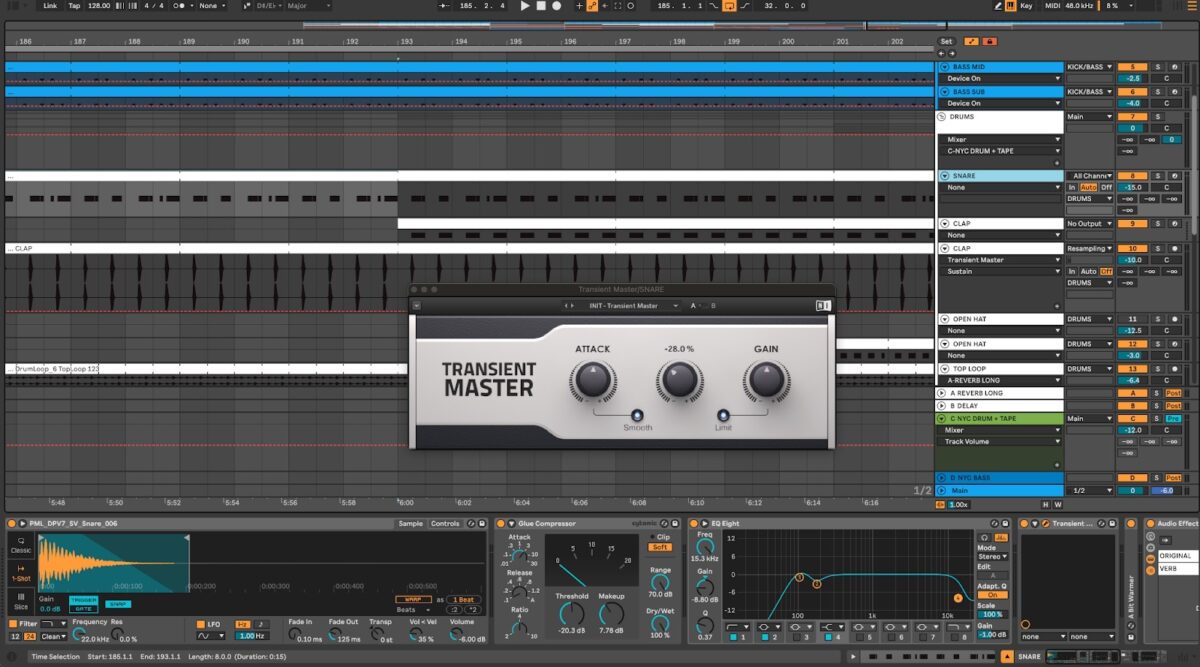Screen dimensions: 1200x667
Task: Click the Stop button in transport
Action: click(x=541, y=5)
